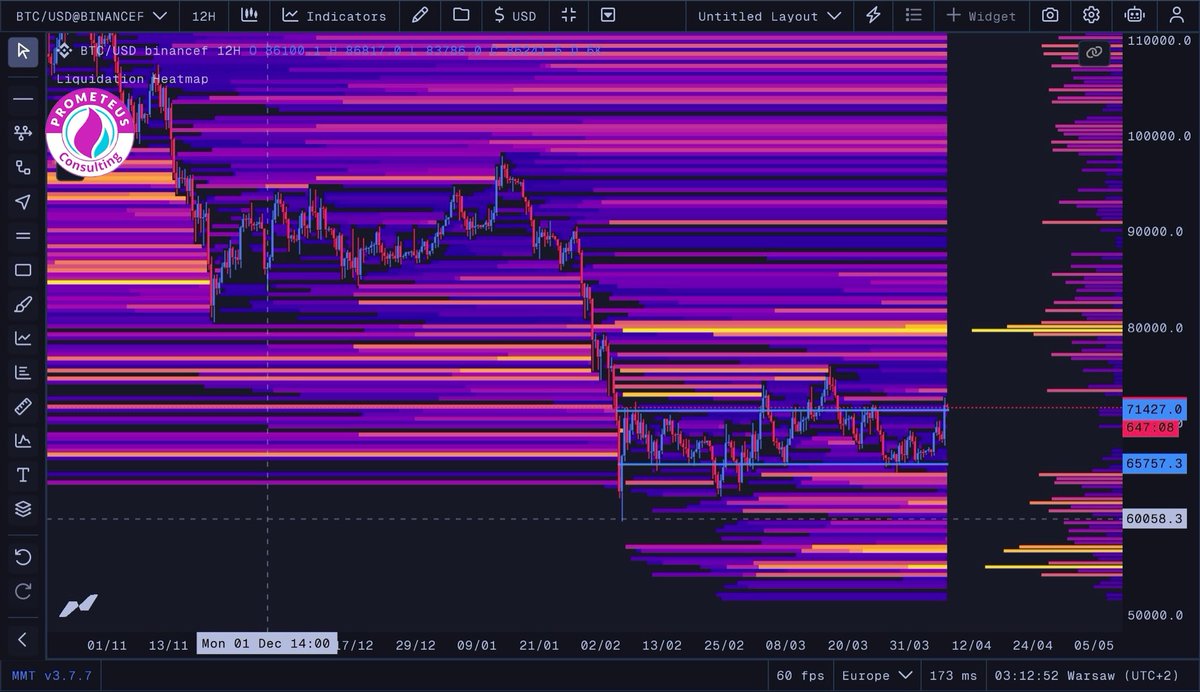Select the ruler measure tool
Screen dimensions: 1200x692
point(23,406)
